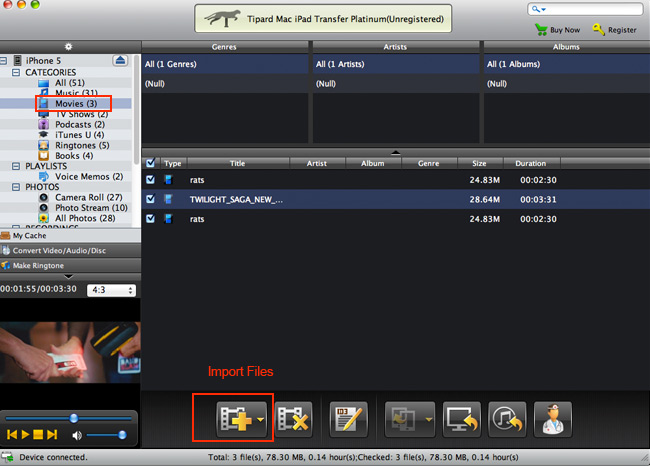Click the Voice Memos icon
The image size is (650, 466).
[44, 177]
